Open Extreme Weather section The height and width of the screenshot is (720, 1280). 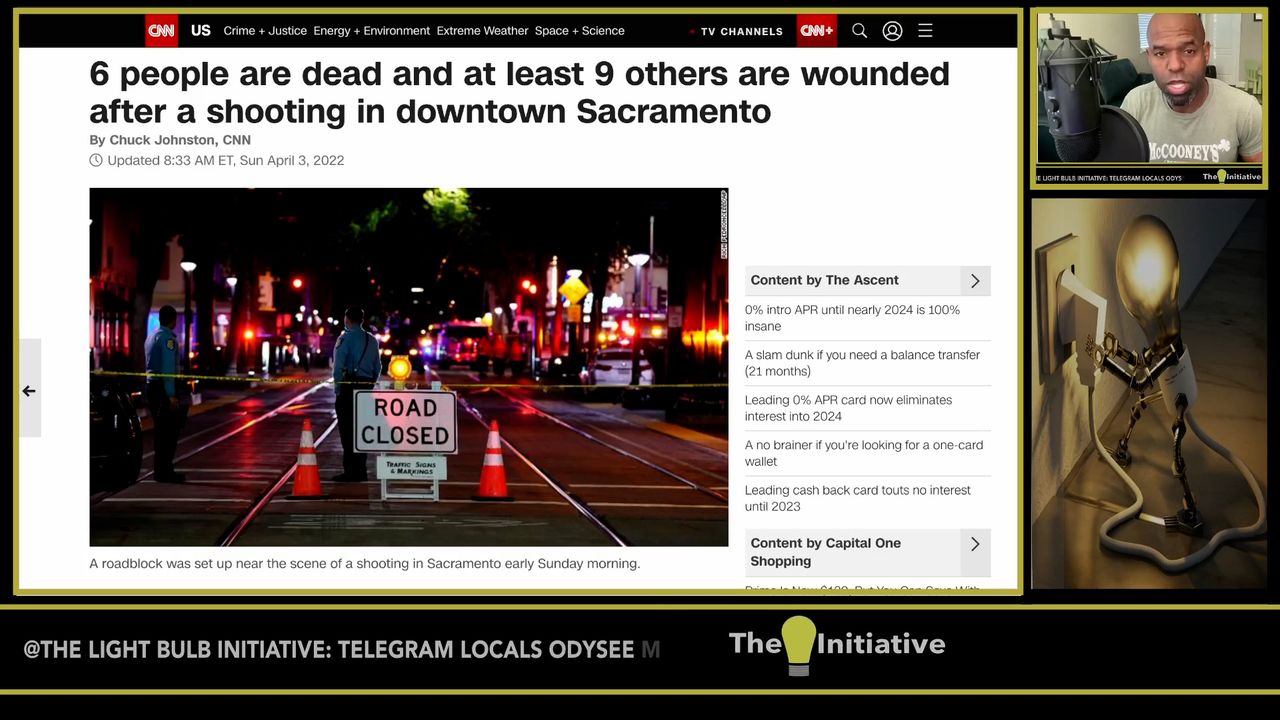(x=482, y=31)
